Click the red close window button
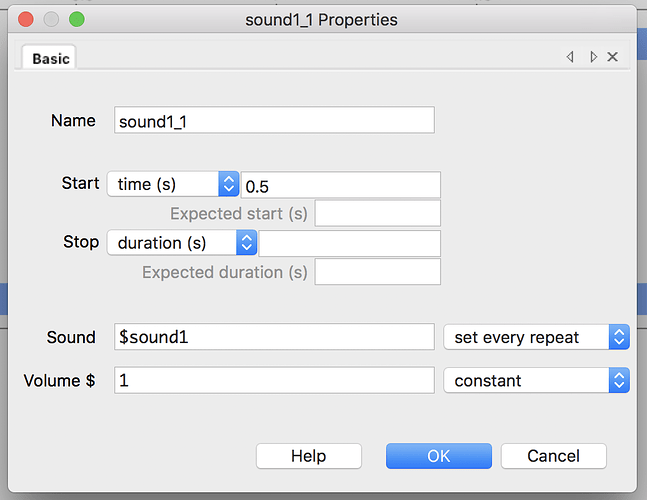 click(x=26, y=19)
